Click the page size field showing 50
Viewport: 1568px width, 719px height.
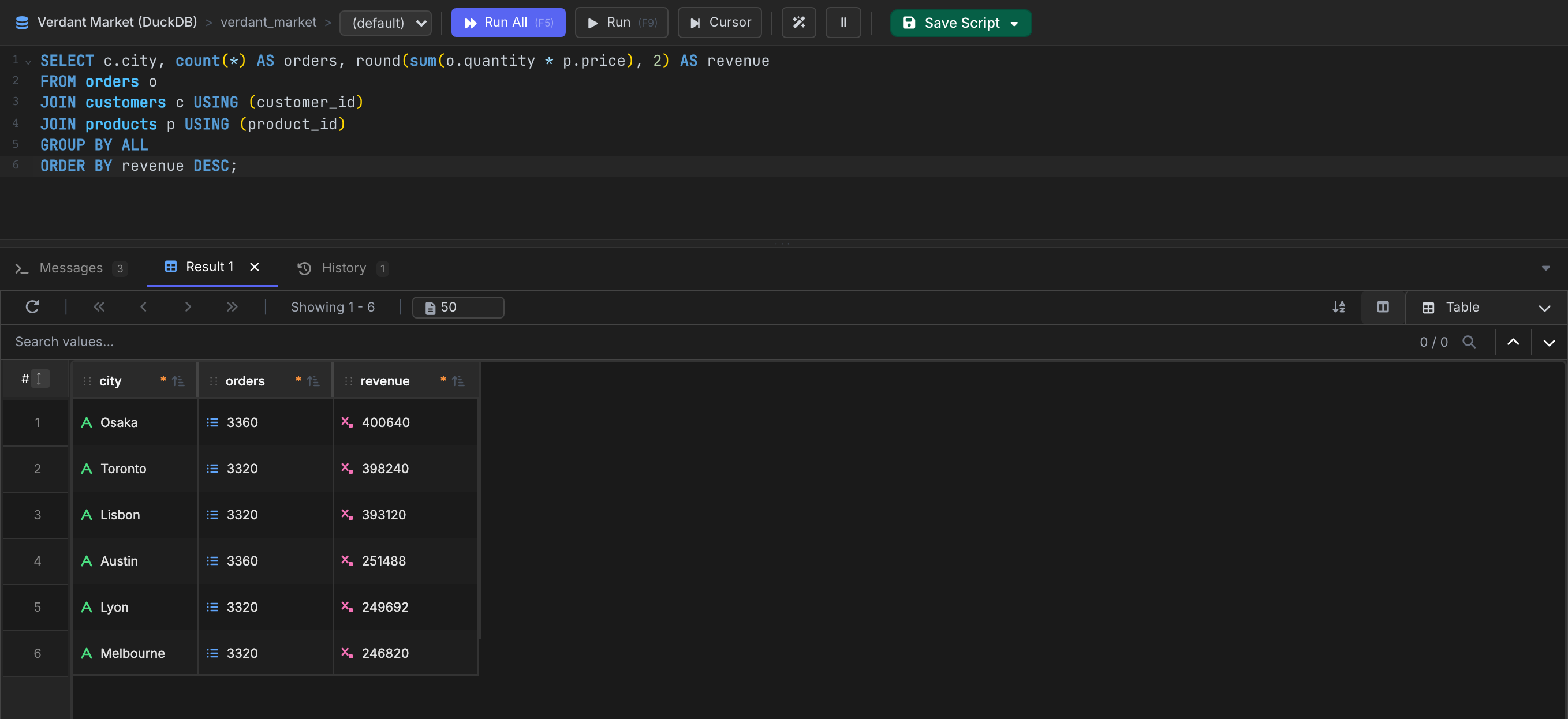point(458,307)
